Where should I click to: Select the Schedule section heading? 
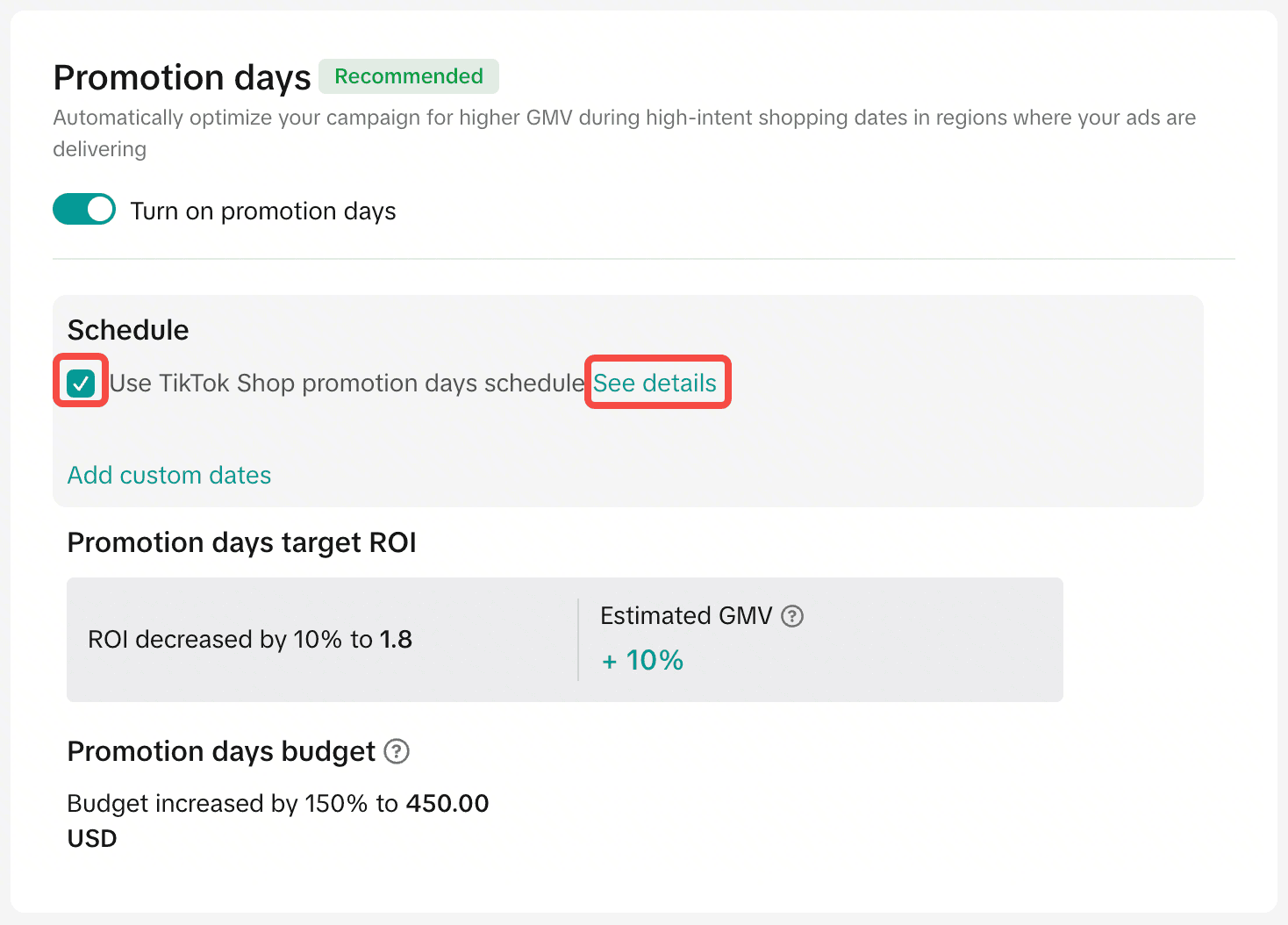(x=128, y=330)
